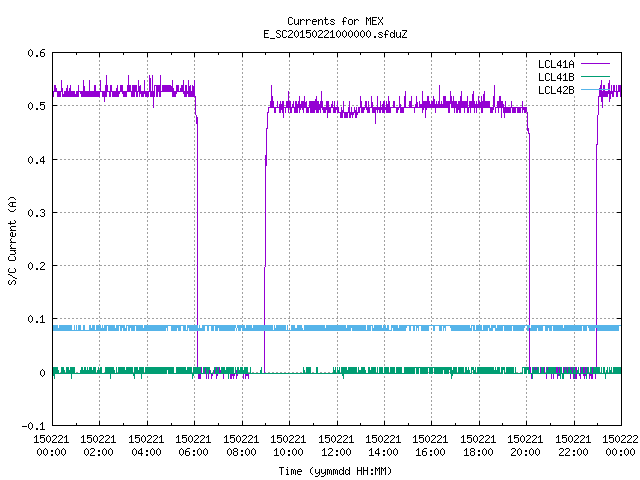Click the x-axis label 'Time (yymmdd HH:MM)'
This screenshot has height=480, width=640.
[335, 471]
